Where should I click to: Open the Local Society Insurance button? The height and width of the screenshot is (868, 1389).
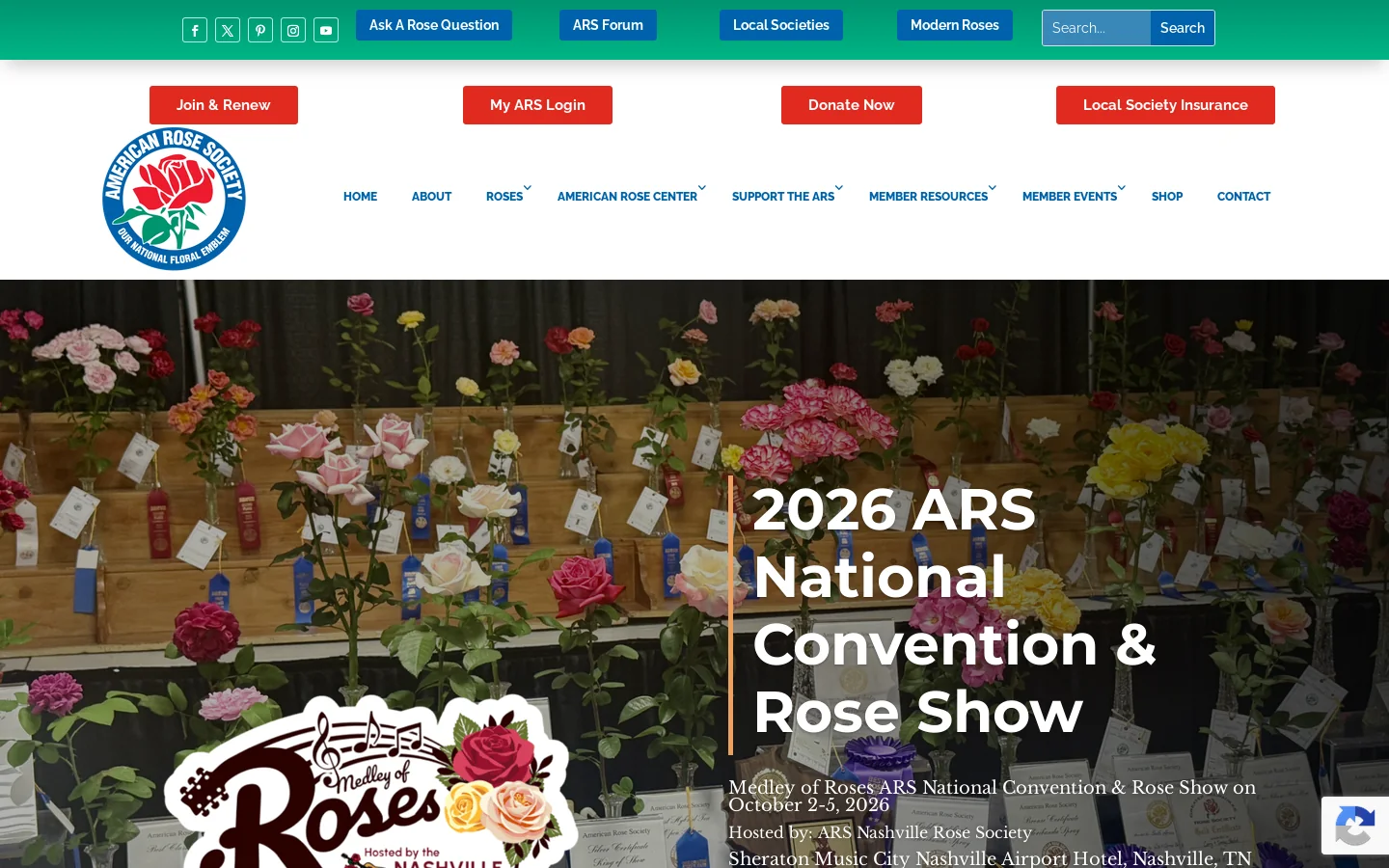pos(1165,105)
